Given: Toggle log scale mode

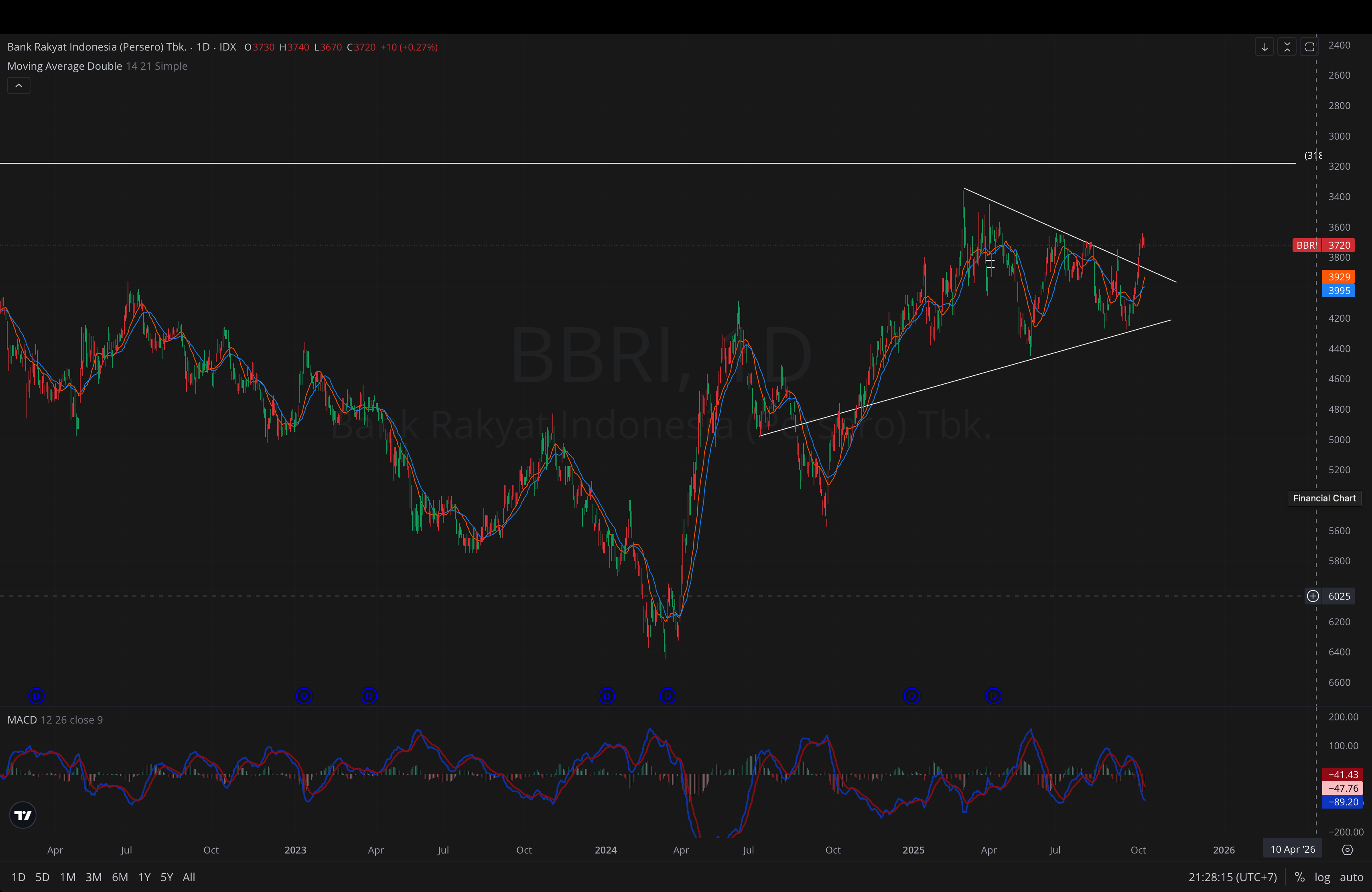Looking at the screenshot, I should pyautogui.click(x=1322, y=877).
